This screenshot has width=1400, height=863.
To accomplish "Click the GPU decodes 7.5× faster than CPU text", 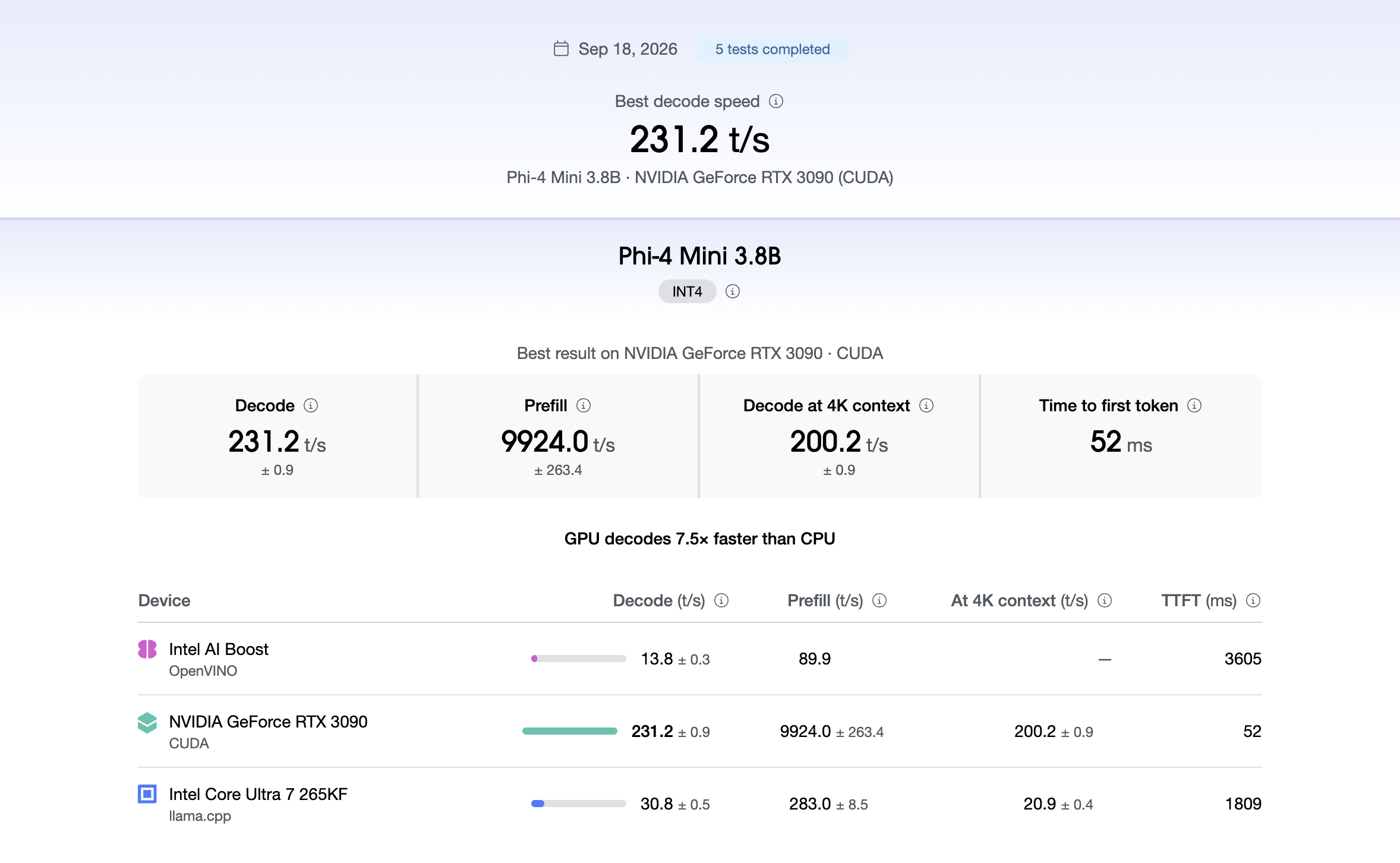I will click(x=699, y=538).
